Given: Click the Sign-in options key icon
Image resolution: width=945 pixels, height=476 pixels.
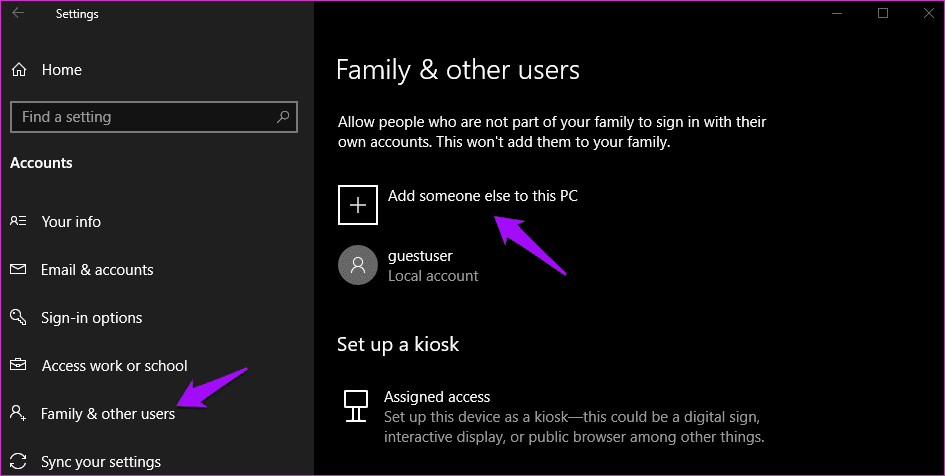Looking at the screenshot, I should (18, 317).
